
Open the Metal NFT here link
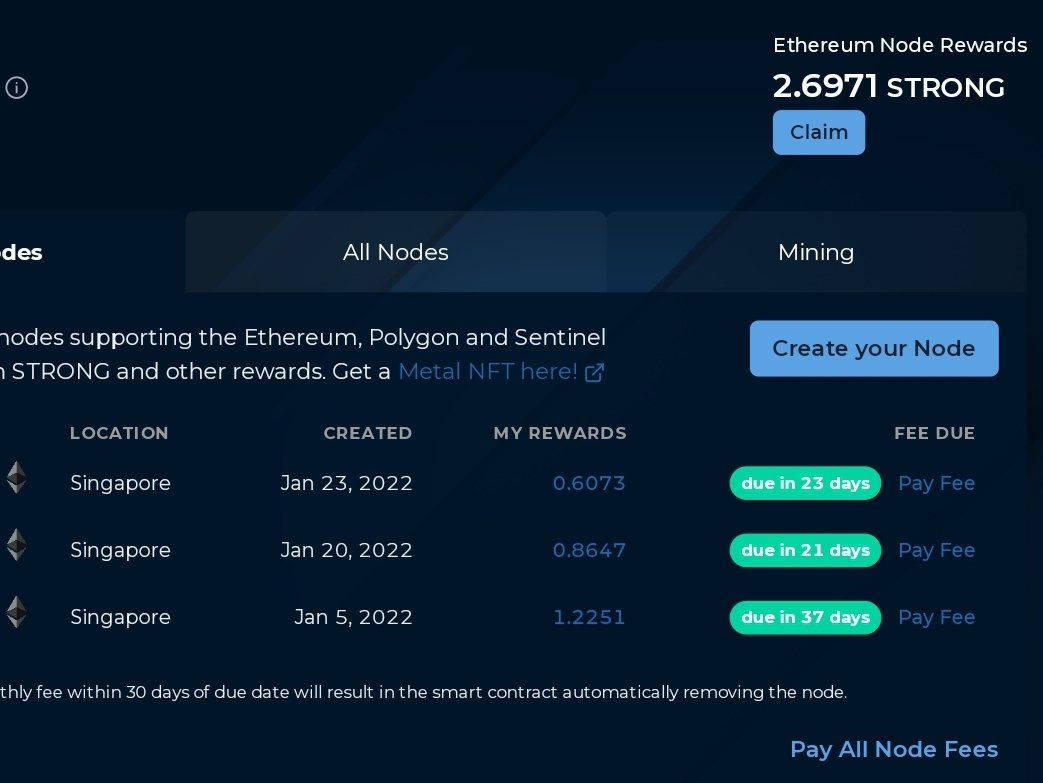[x=488, y=371]
